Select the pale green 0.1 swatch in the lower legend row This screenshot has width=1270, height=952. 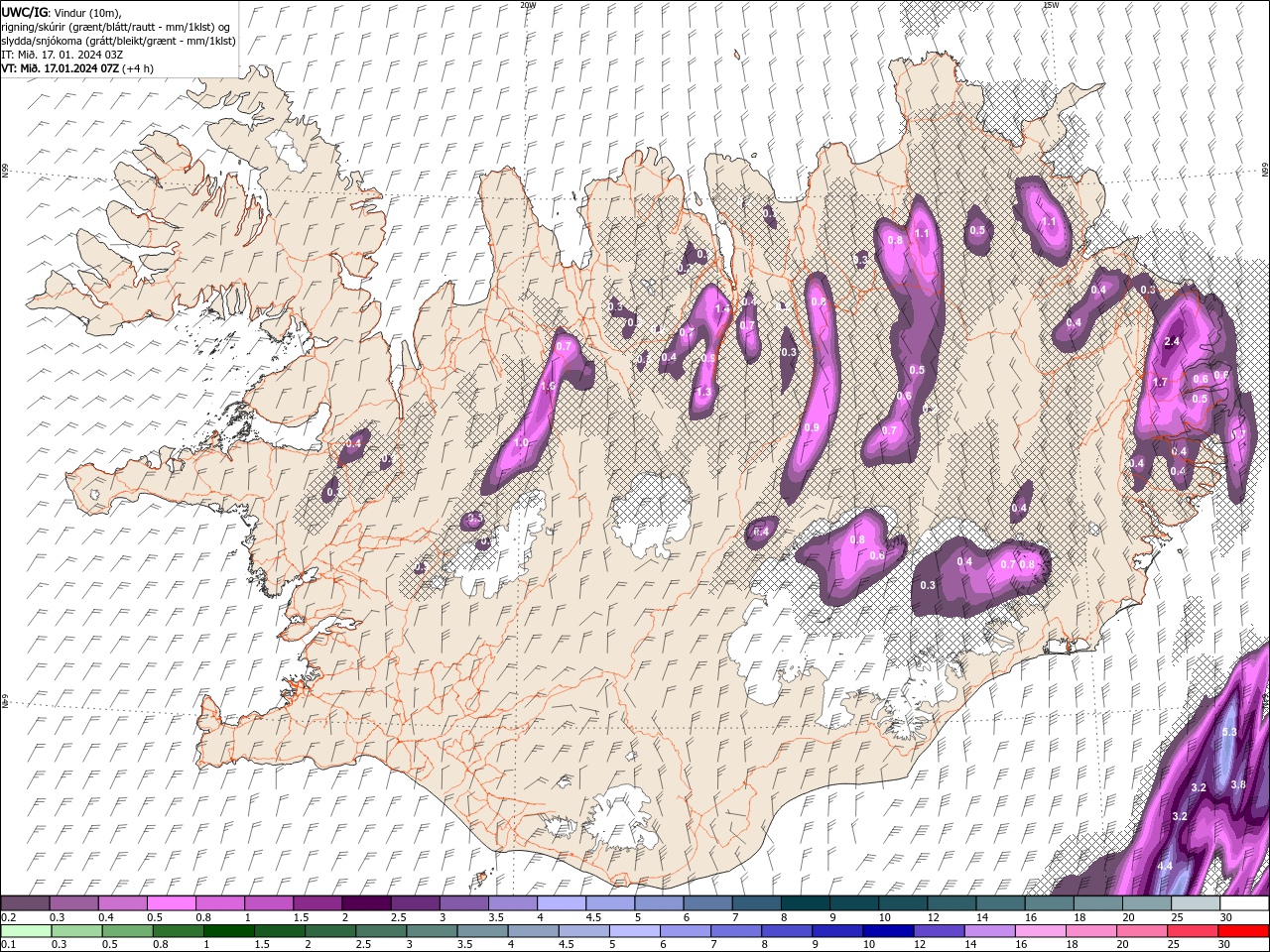(26, 931)
